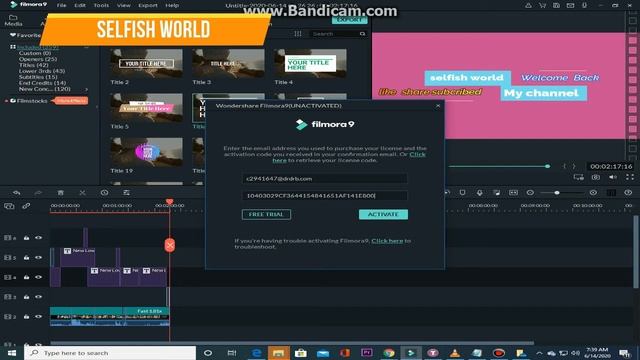This screenshot has width=640, height=360.
Task: Click the teal EXPORT button
Action: [349, 20]
